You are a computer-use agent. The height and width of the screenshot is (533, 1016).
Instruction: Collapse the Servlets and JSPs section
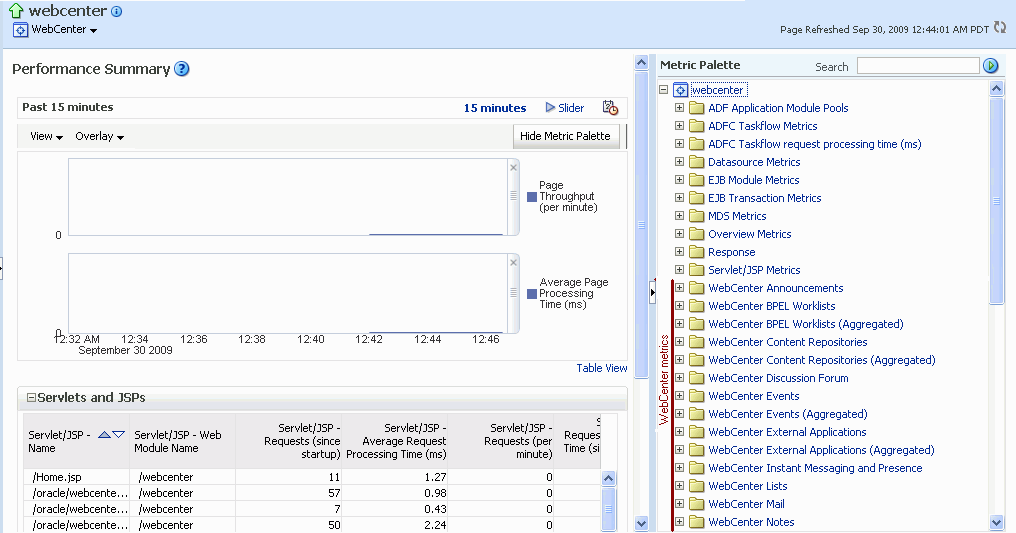pos(31,398)
